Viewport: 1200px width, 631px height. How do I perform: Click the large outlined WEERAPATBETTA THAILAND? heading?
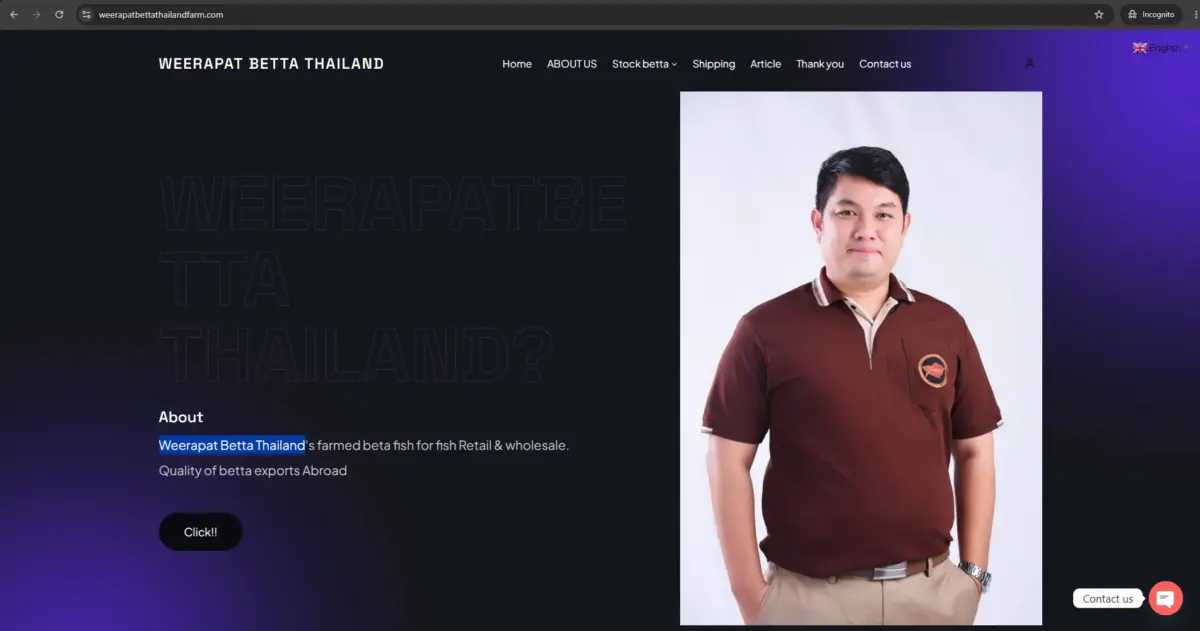pos(392,280)
